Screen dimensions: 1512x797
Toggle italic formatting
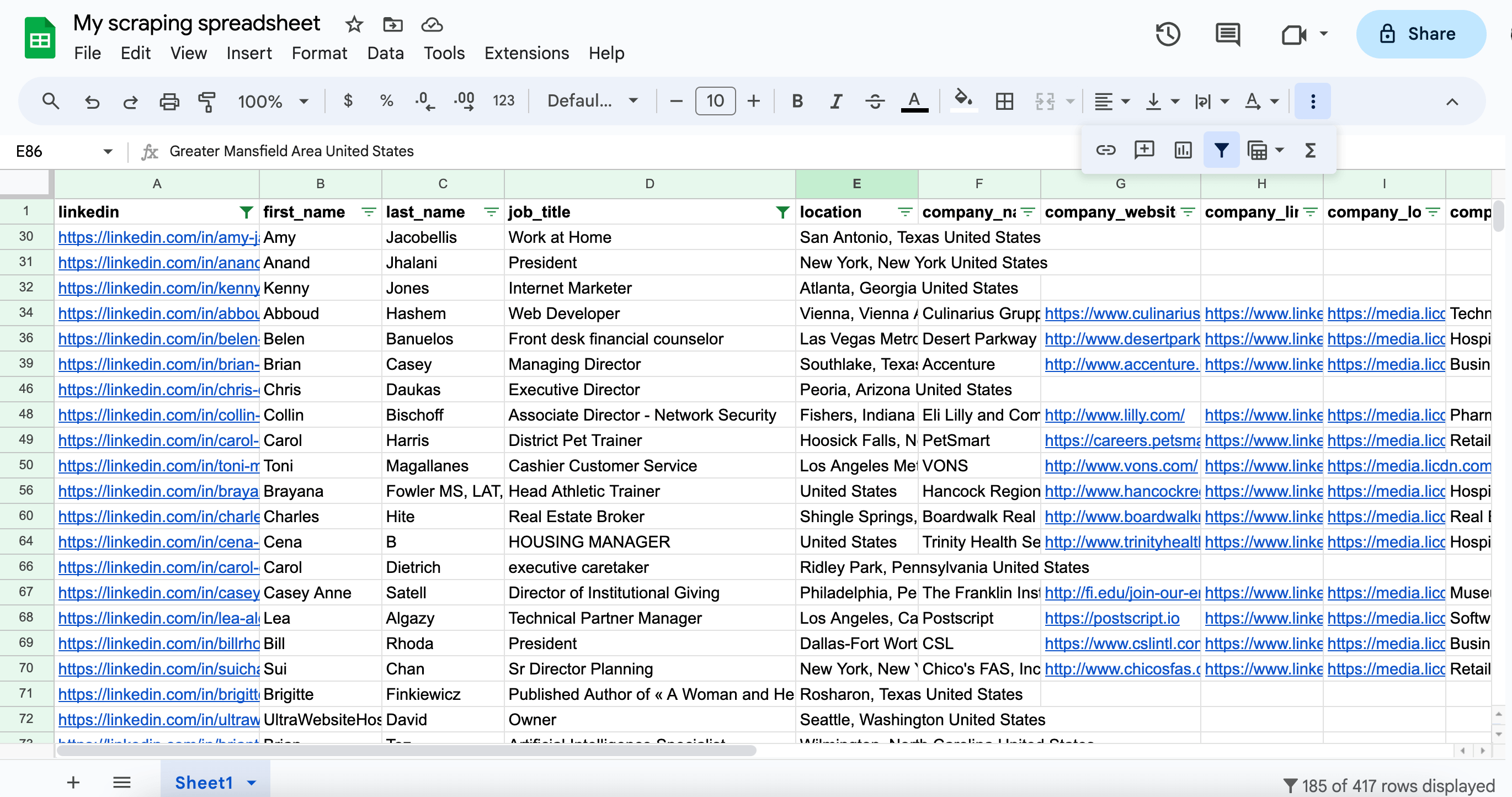pos(836,101)
